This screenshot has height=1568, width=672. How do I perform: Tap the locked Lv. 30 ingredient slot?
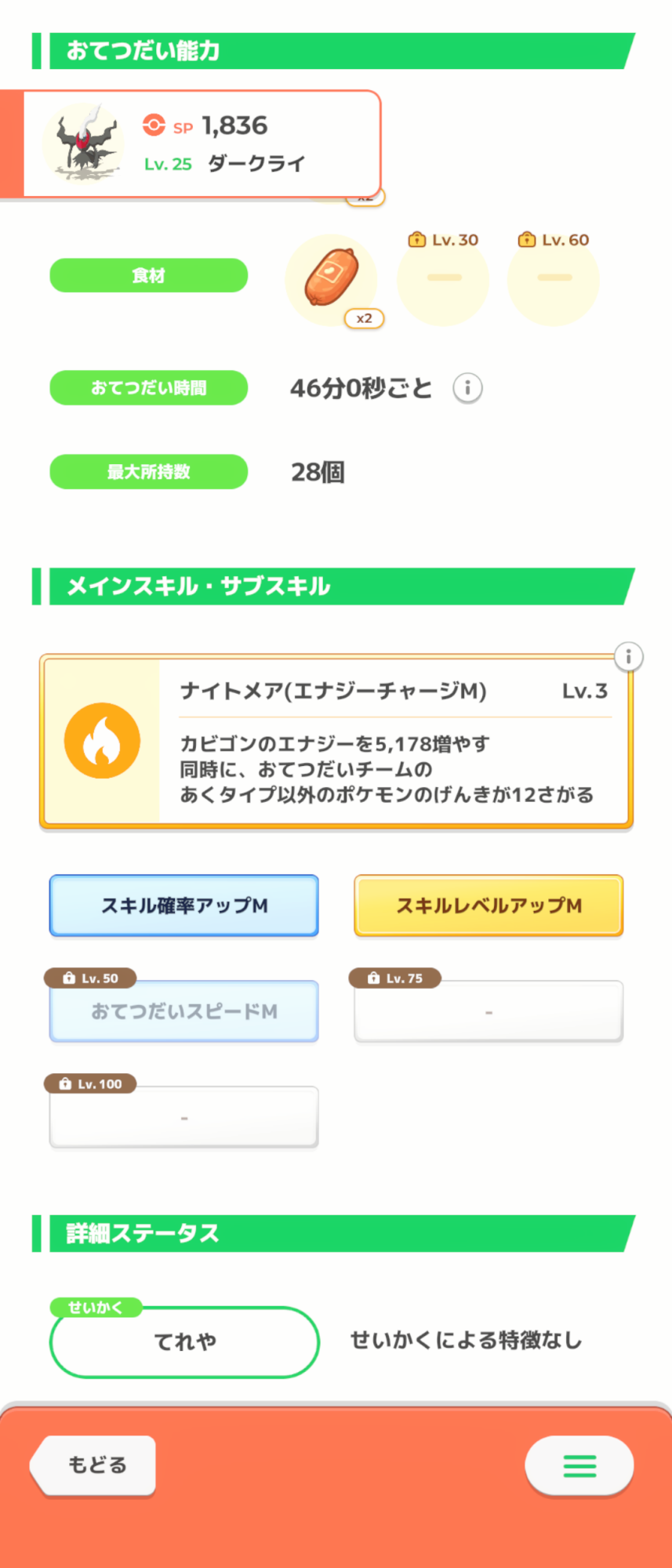pos(444,278)
